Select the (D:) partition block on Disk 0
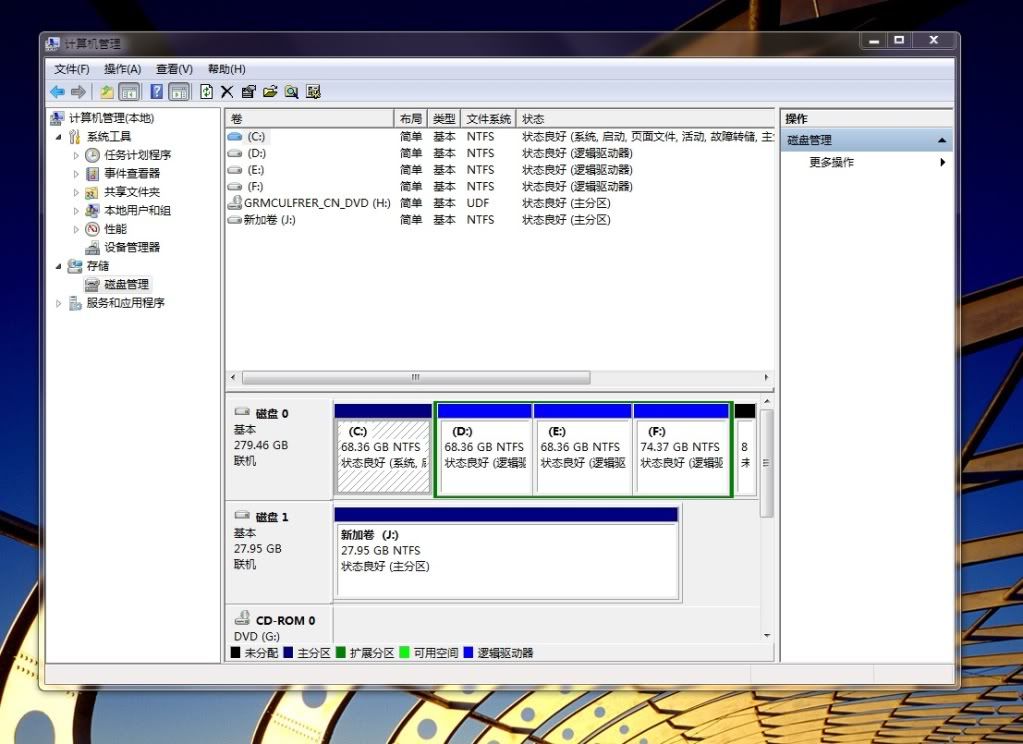Screen dimensions: 1023x744 click(x=484, y=455)
